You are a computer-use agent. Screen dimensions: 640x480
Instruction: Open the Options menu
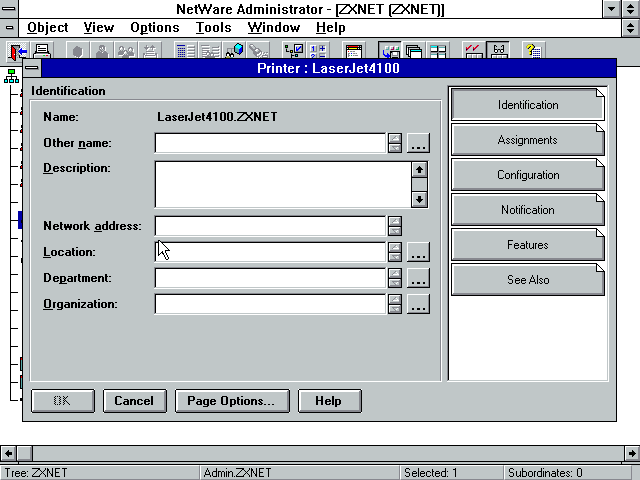coord(155,28)
